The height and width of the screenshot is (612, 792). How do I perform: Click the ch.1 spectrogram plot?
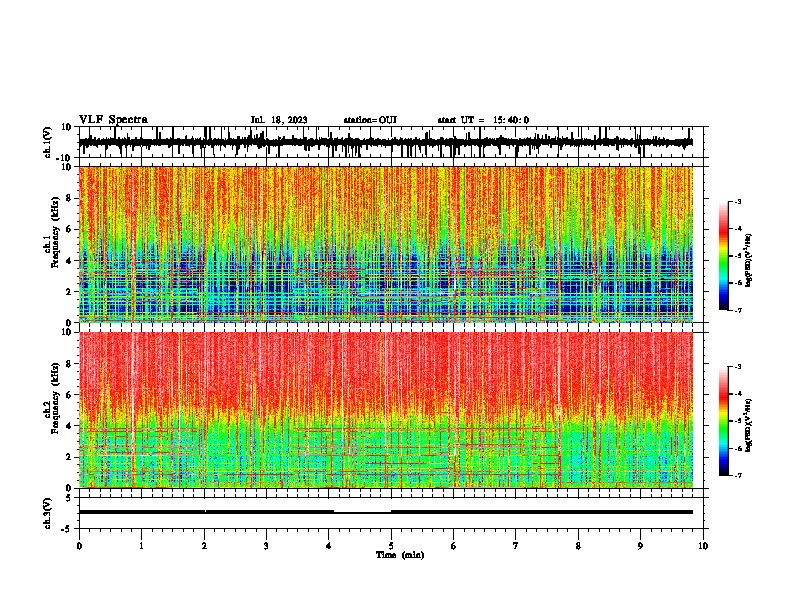pos(386,244)
